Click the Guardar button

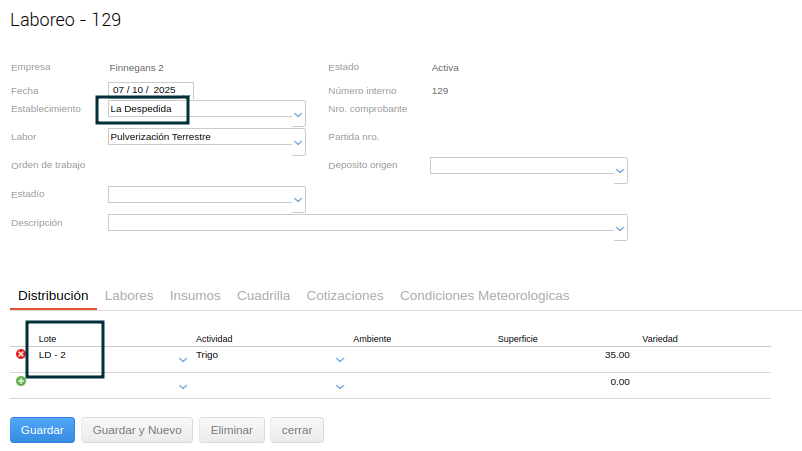point(42,430)
